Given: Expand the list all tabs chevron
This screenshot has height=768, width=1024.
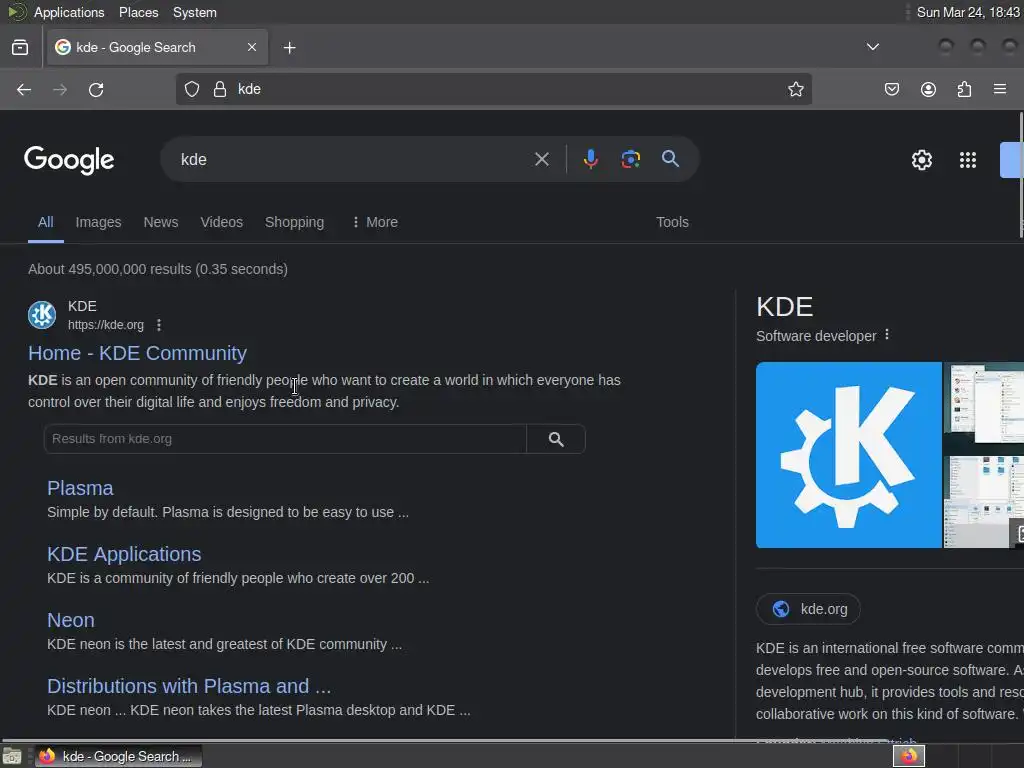Looking at the screenshot, I should pos(872,47).
